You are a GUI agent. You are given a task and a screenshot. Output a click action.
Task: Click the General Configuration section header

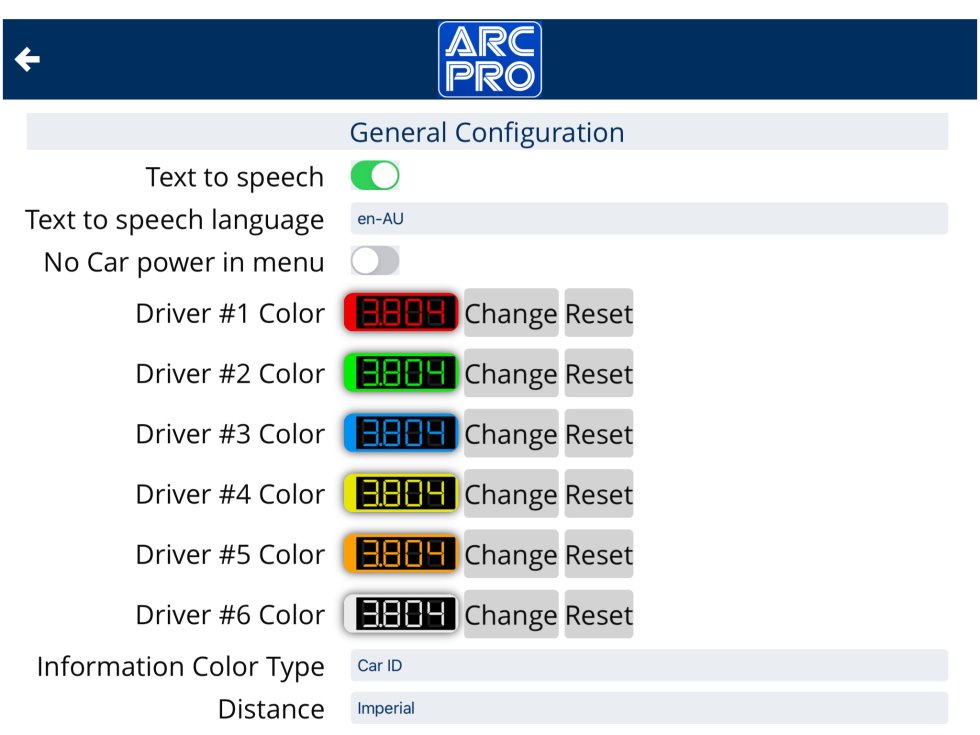click(487, 132)
